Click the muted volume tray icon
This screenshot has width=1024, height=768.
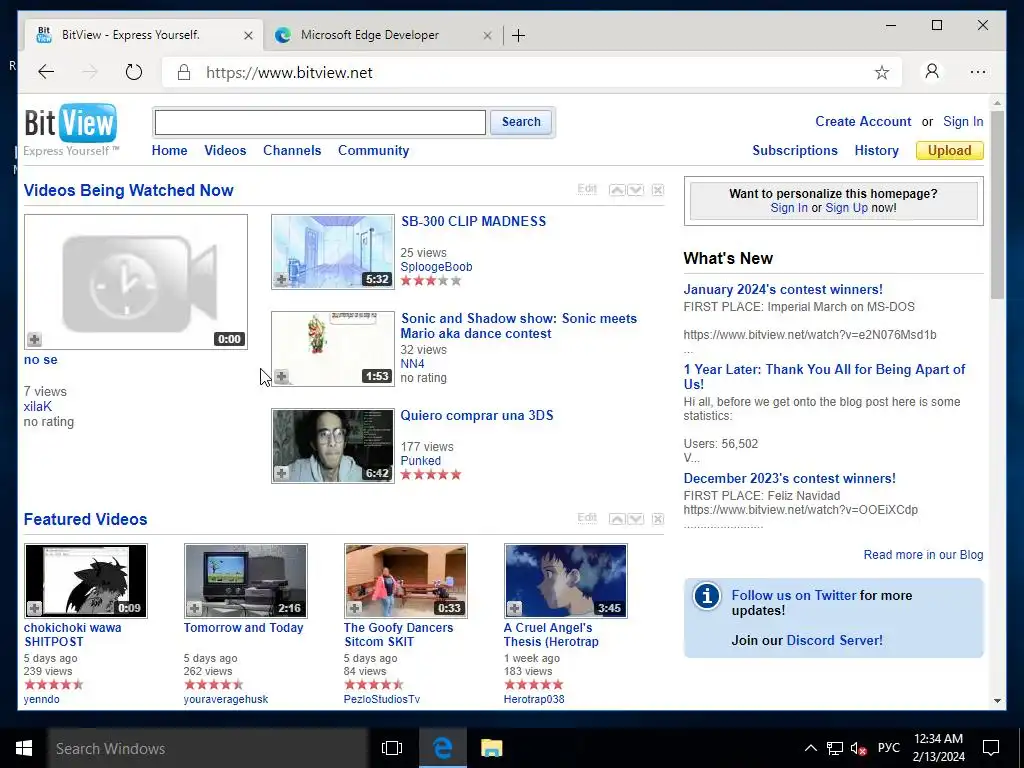(859, 748)
